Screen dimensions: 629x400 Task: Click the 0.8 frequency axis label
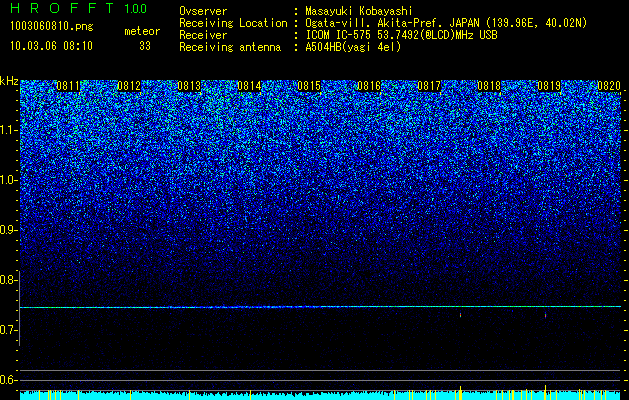[x=8, y=280]
